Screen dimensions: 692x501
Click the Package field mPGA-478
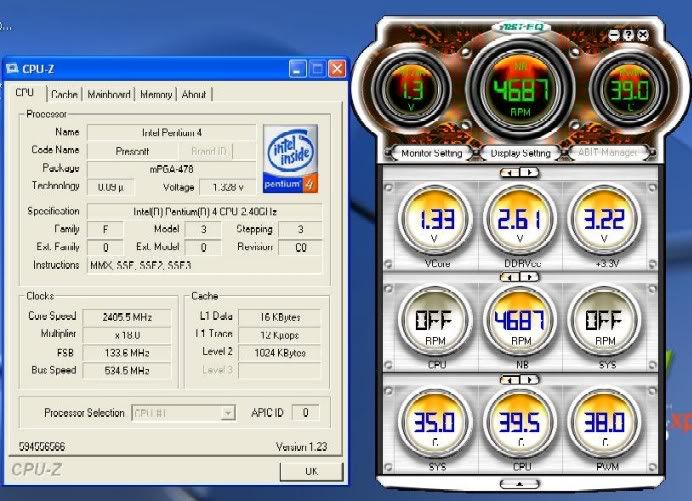172,169
